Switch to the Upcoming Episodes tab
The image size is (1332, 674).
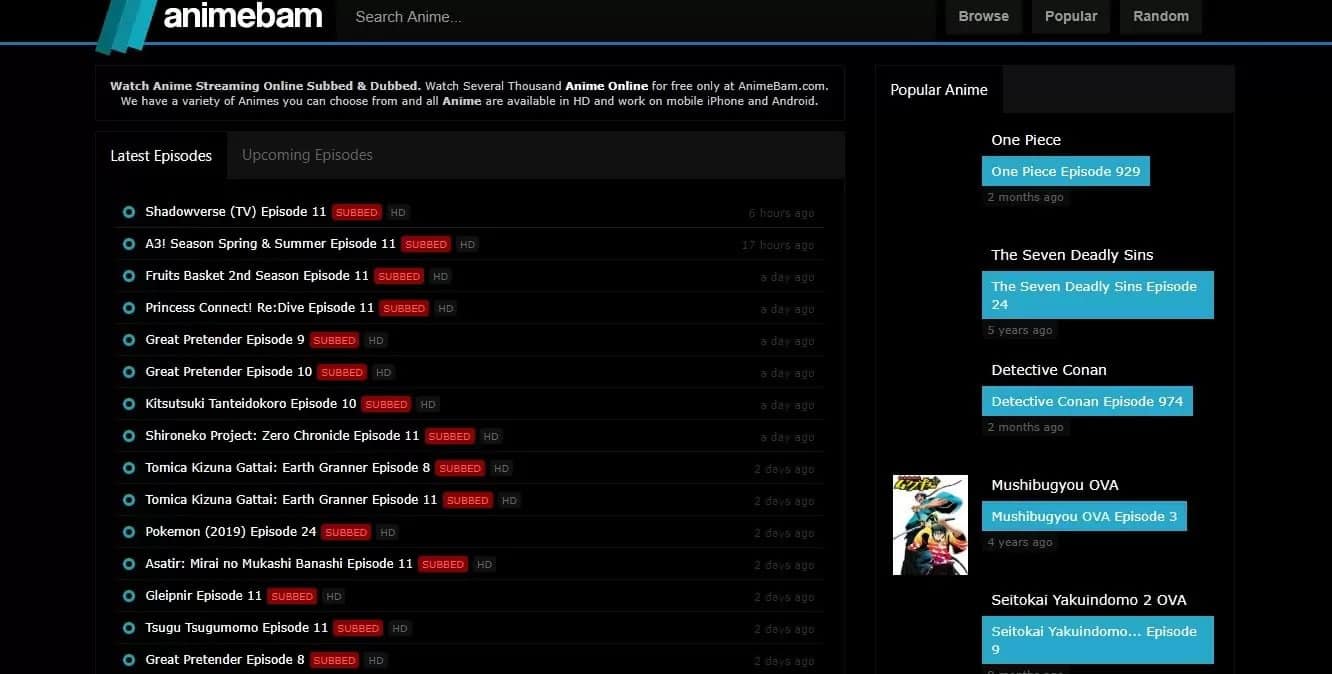[307, 155]
